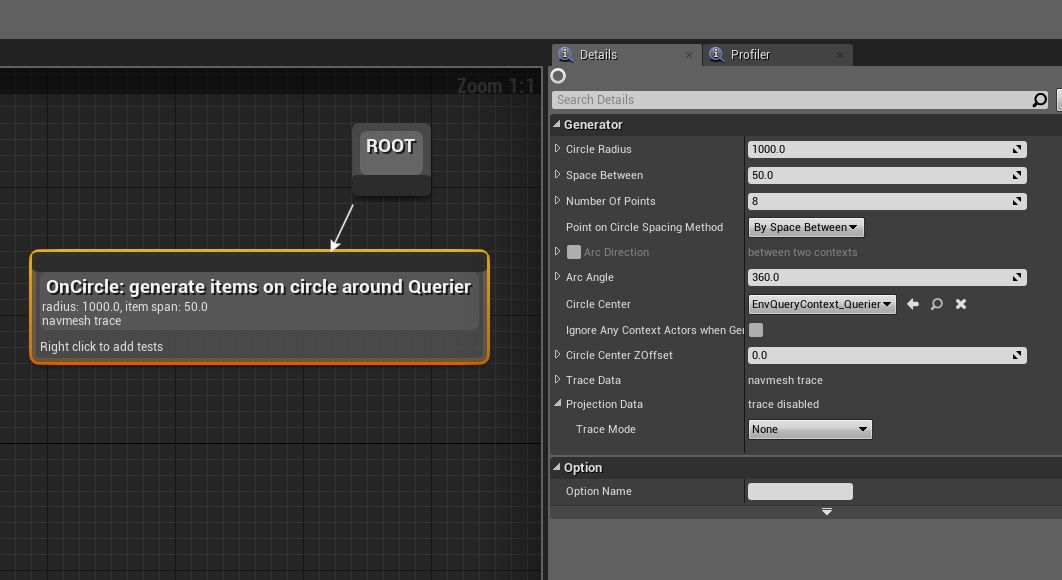Click the search magnifier in Search Details
Image resolution: width=1062 pixels, height=580 pixels.
[x=1039, y=100]
